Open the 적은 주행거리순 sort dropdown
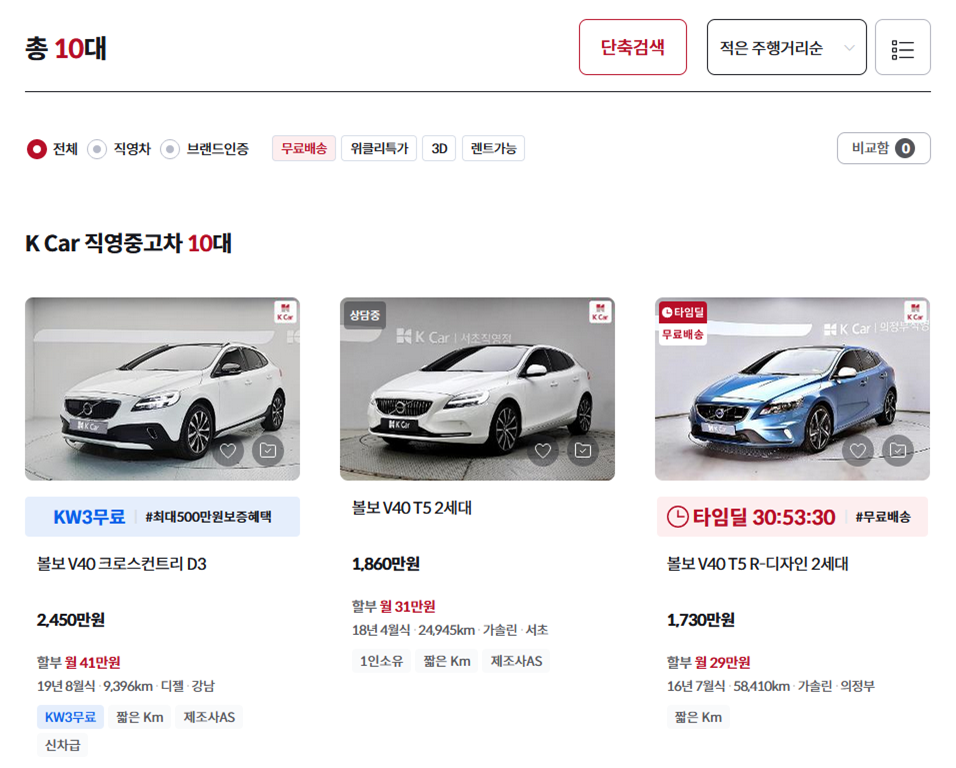The width and height of the screenshot is (956, 768). [787, 48]
